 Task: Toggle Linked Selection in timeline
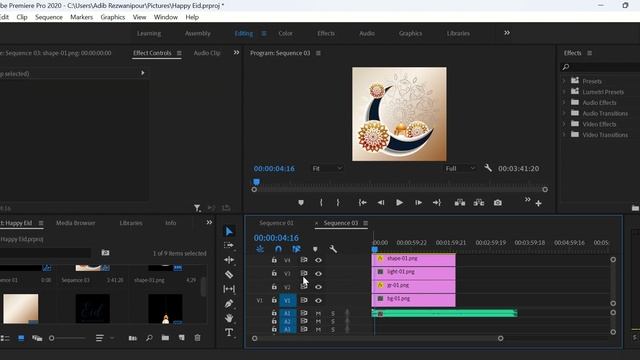[x=297, y=249]
